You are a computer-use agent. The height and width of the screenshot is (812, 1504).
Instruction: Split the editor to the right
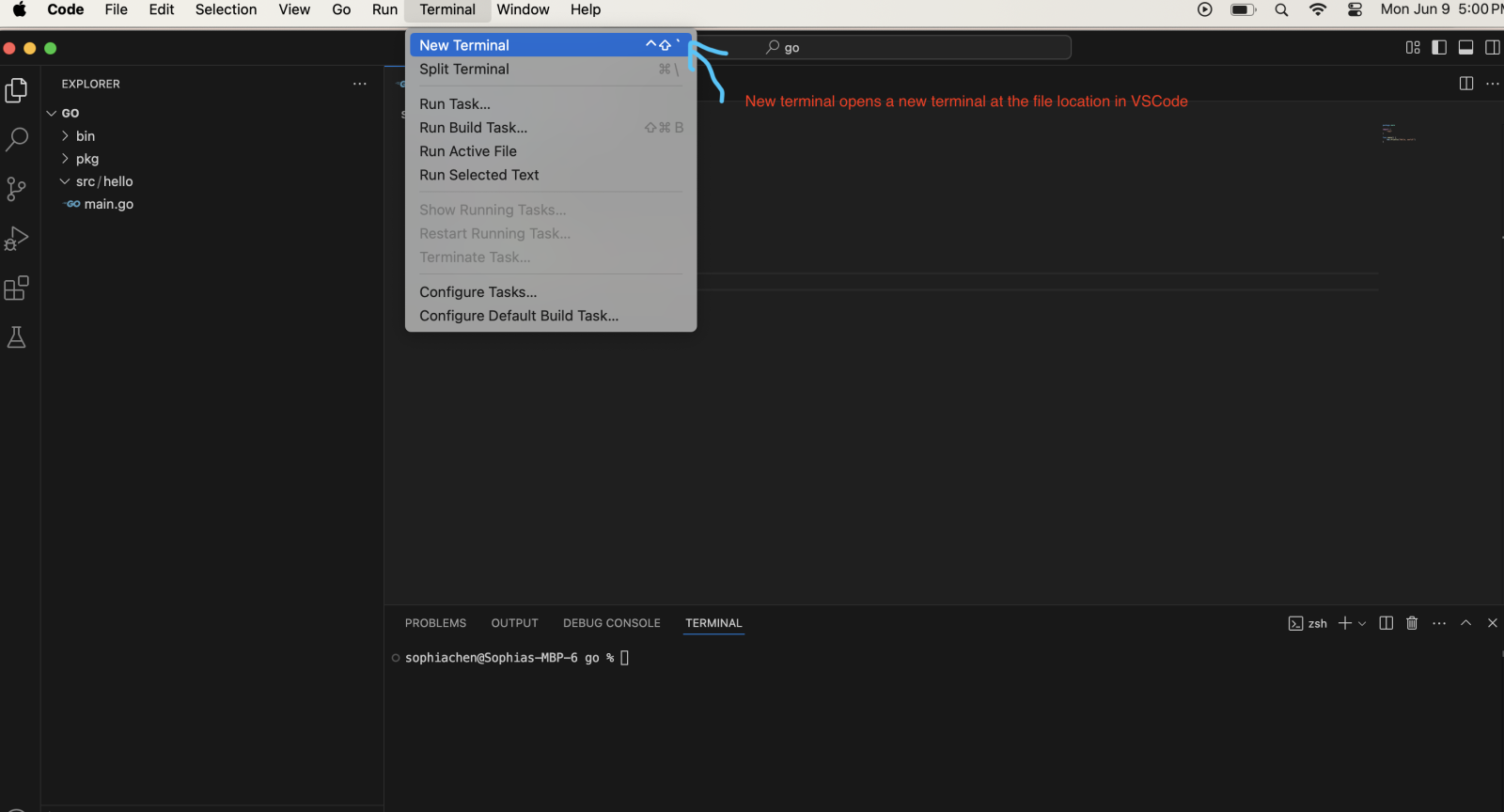click(x=1466, y=84)
